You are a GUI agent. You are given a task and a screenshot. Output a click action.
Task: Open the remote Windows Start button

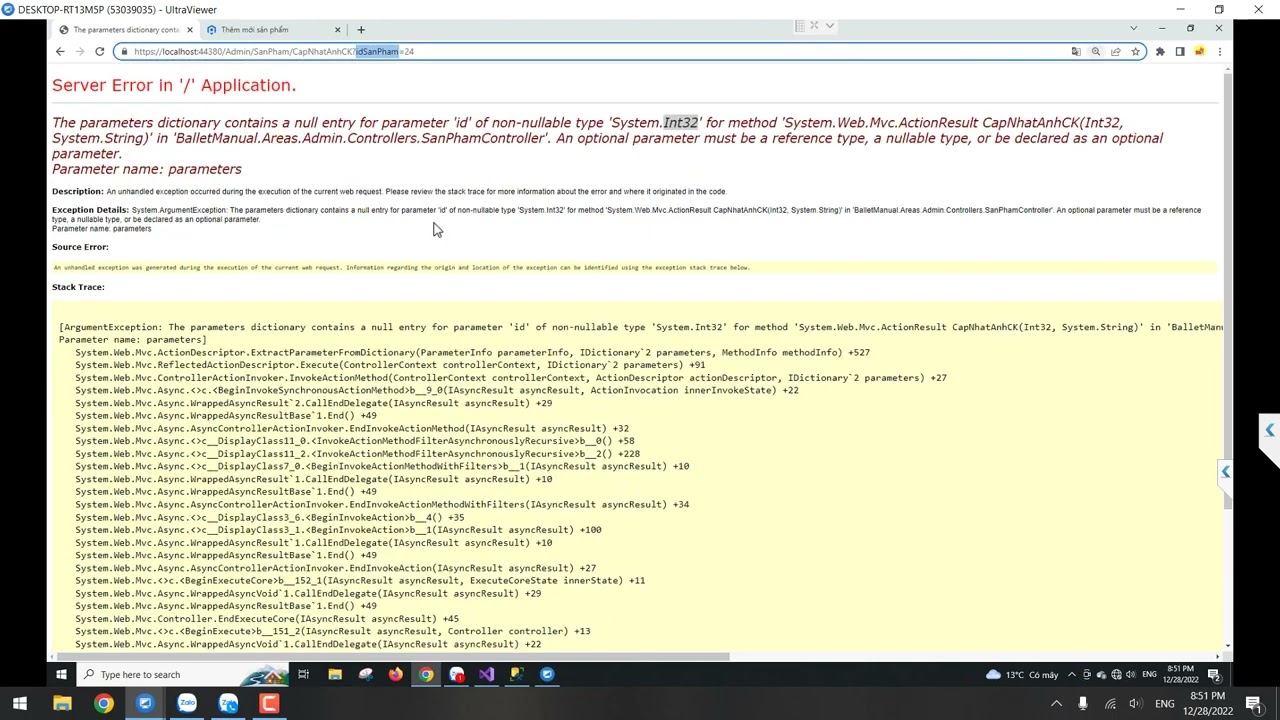pyautogui.click(x=60, y=674)
